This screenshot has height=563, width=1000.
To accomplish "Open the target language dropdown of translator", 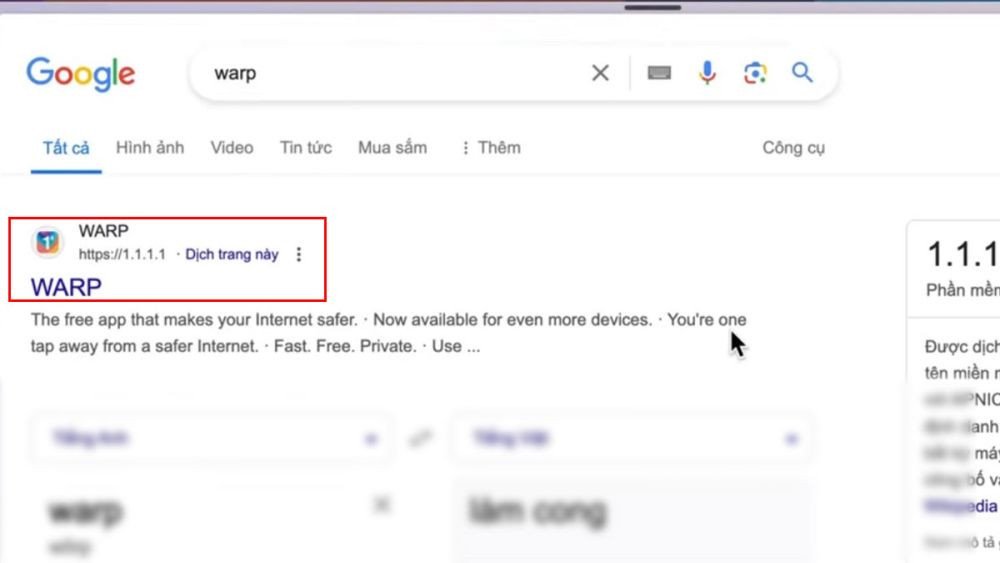I will tap(632, 439).
